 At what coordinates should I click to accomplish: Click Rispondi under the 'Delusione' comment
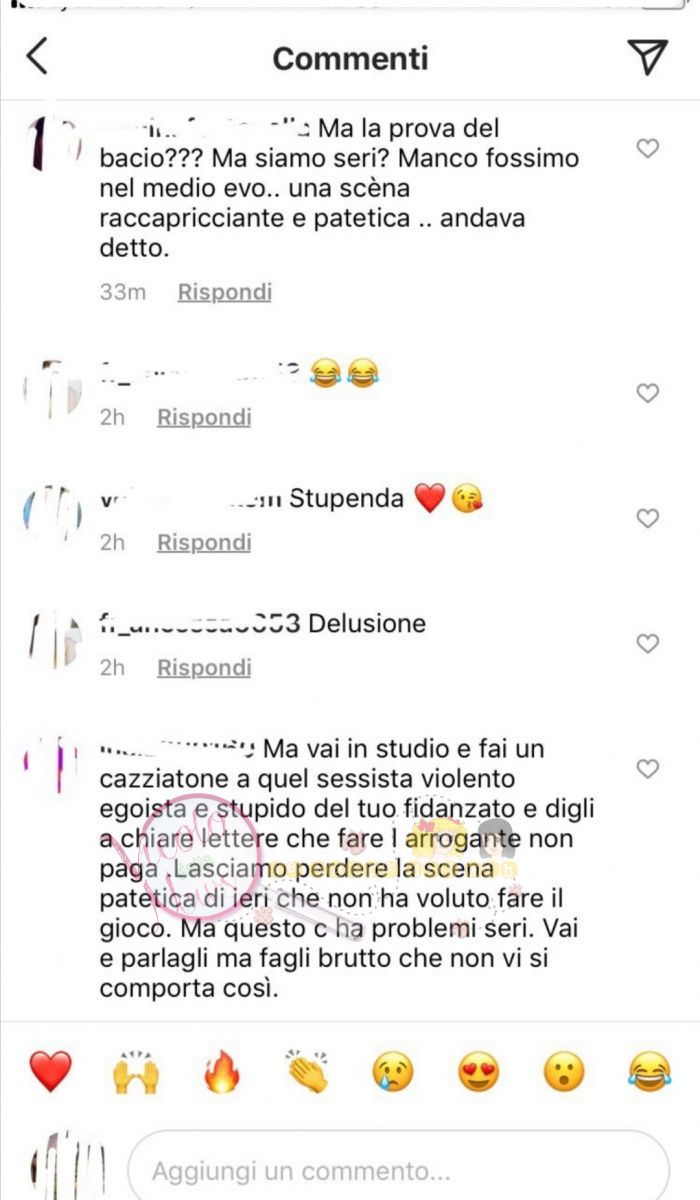coord(204,667)
